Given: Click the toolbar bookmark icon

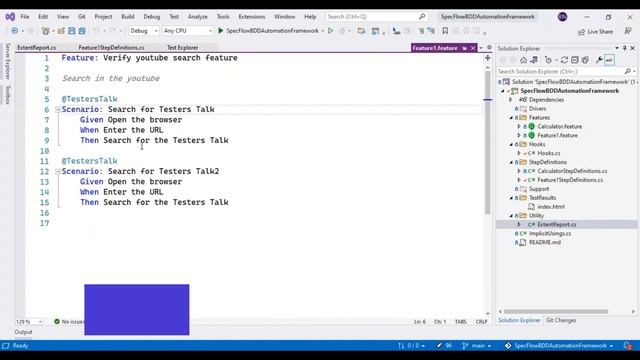Looking at the screenshot, I should (445, 31).
